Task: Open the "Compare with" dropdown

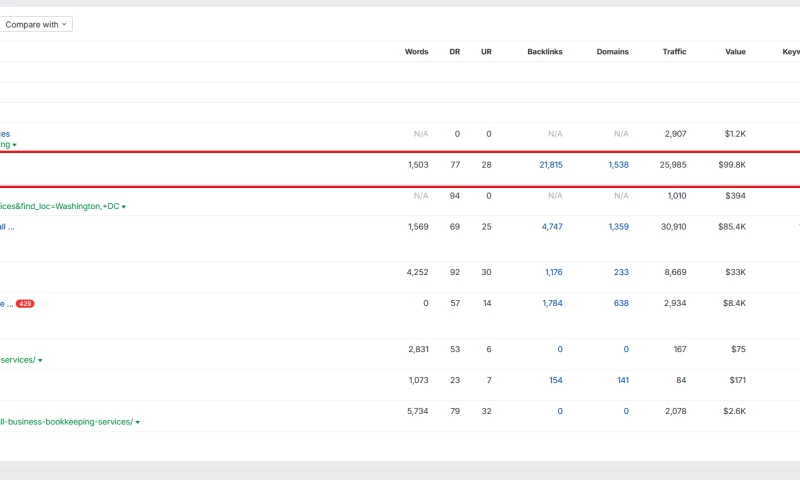Action: click(36, 24)
